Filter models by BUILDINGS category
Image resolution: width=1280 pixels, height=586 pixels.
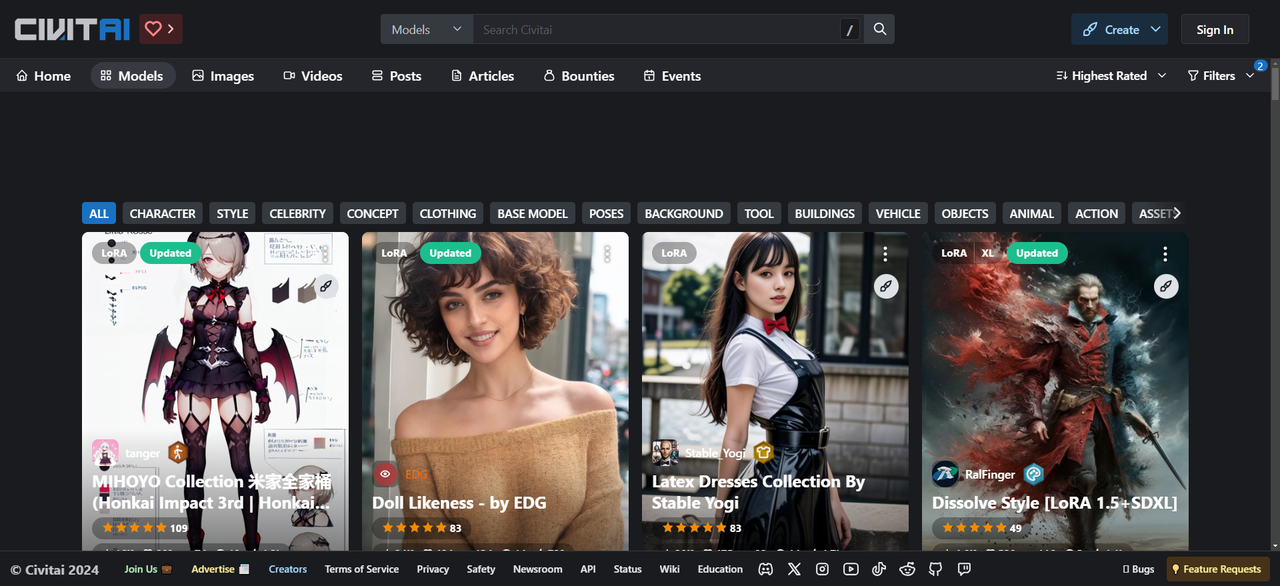(x=825, y=213)
